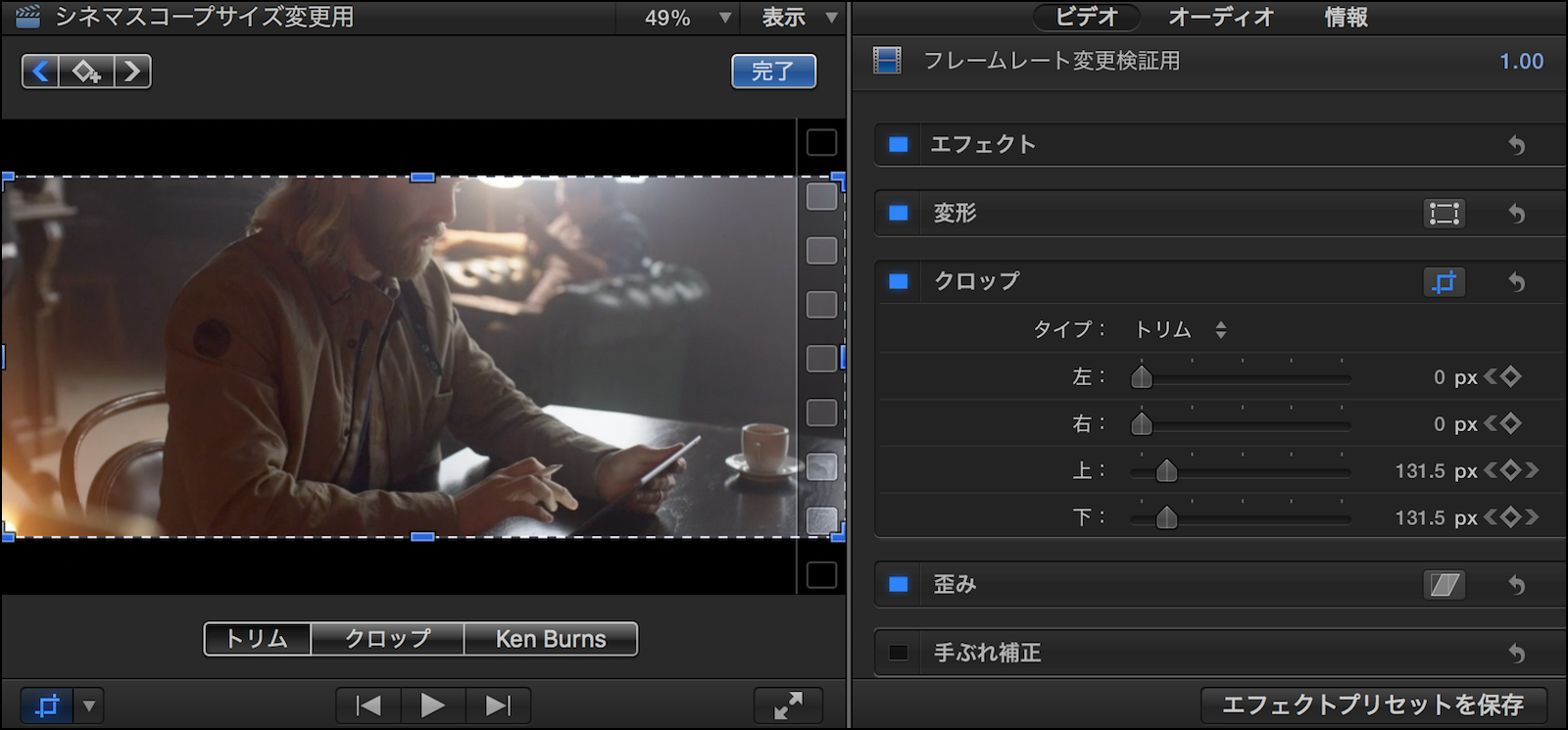Enable the 手ぶれ補正 checkbox
The width and height of the screenshot is (1568, 730).
tap(898, 653)
